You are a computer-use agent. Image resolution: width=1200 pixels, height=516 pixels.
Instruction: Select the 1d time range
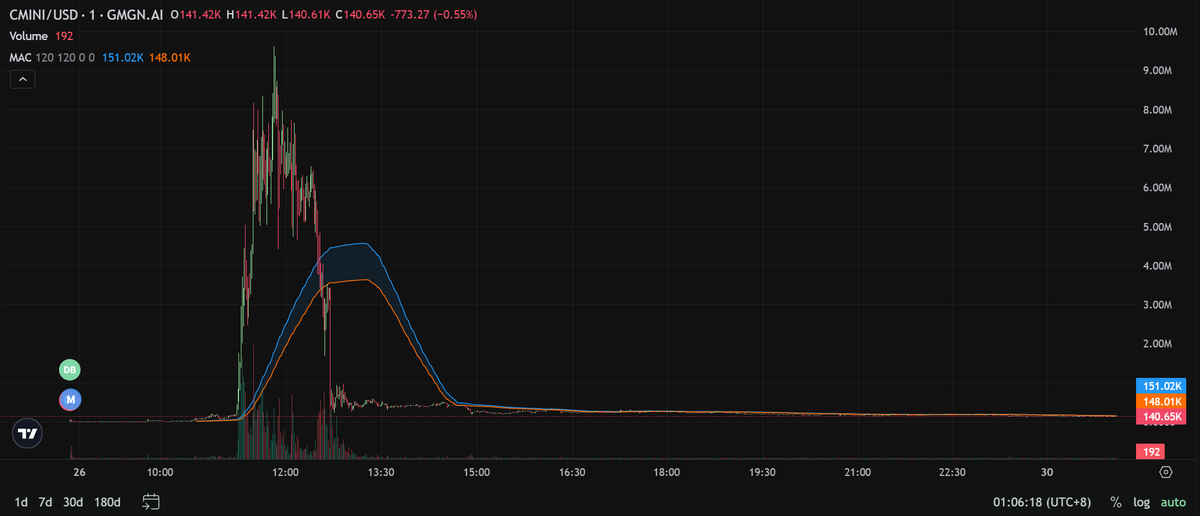tap(21, 502)
